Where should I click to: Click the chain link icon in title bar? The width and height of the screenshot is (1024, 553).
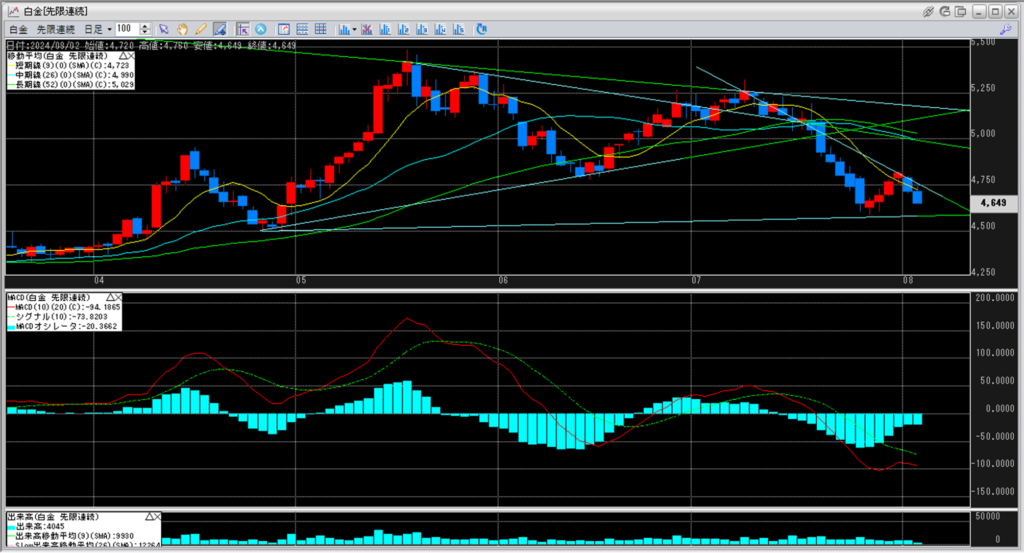click(929, 10)
